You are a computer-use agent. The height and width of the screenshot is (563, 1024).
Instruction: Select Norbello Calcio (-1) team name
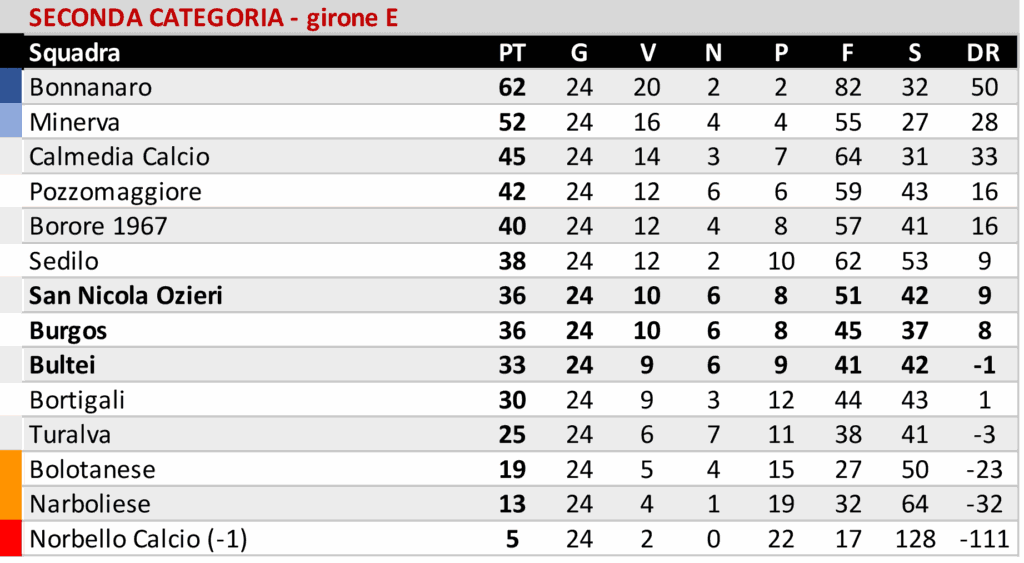click(x=138, y=540)
